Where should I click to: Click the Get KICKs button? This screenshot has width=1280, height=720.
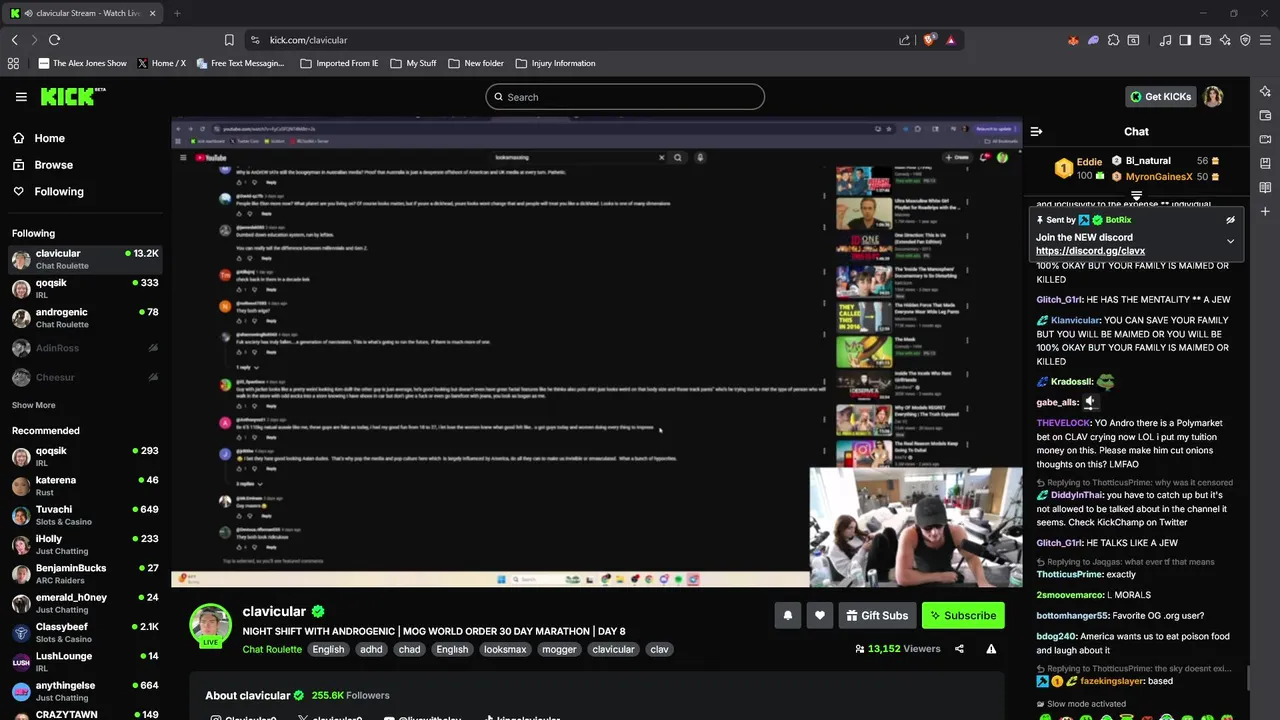(x=1160, y=97)
